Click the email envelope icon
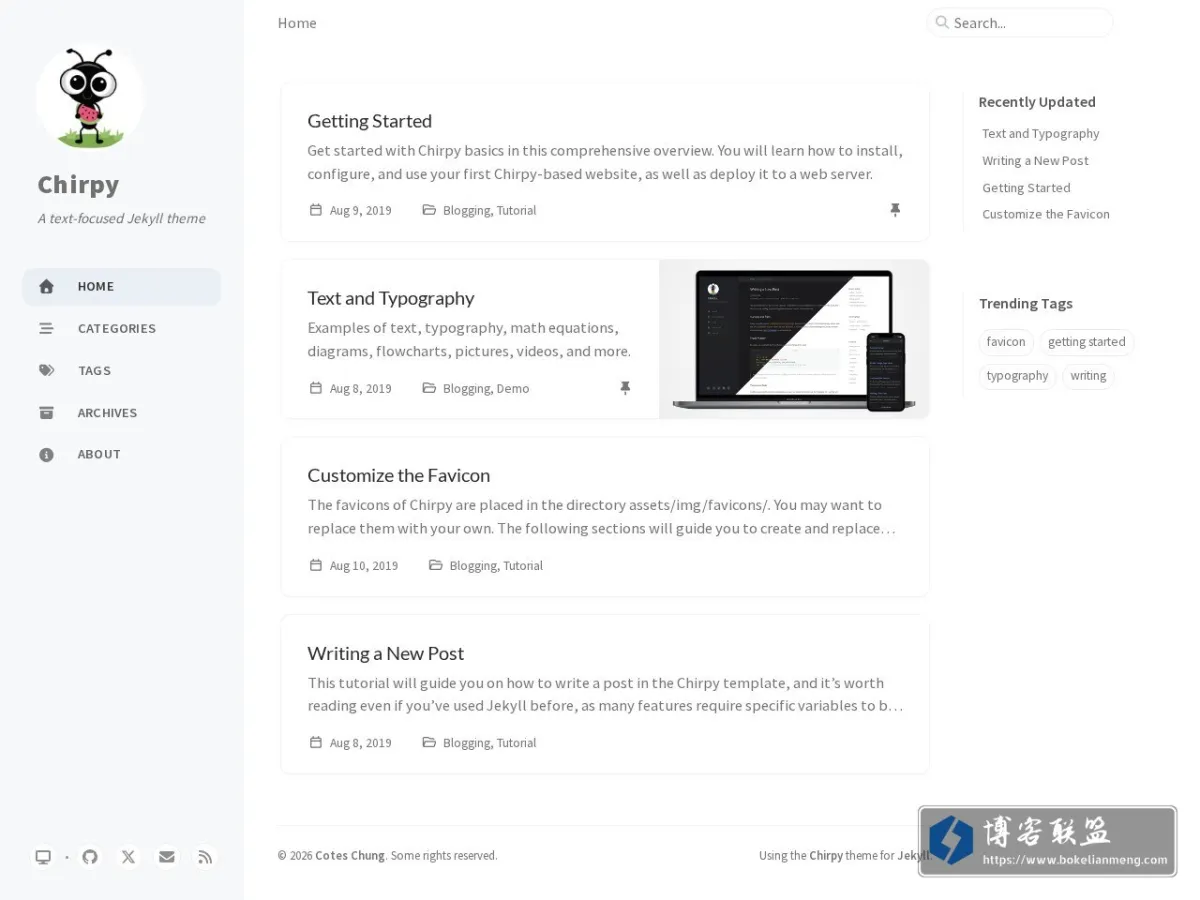This screenshot has height=900, width=1200. [x=167, y=857]
